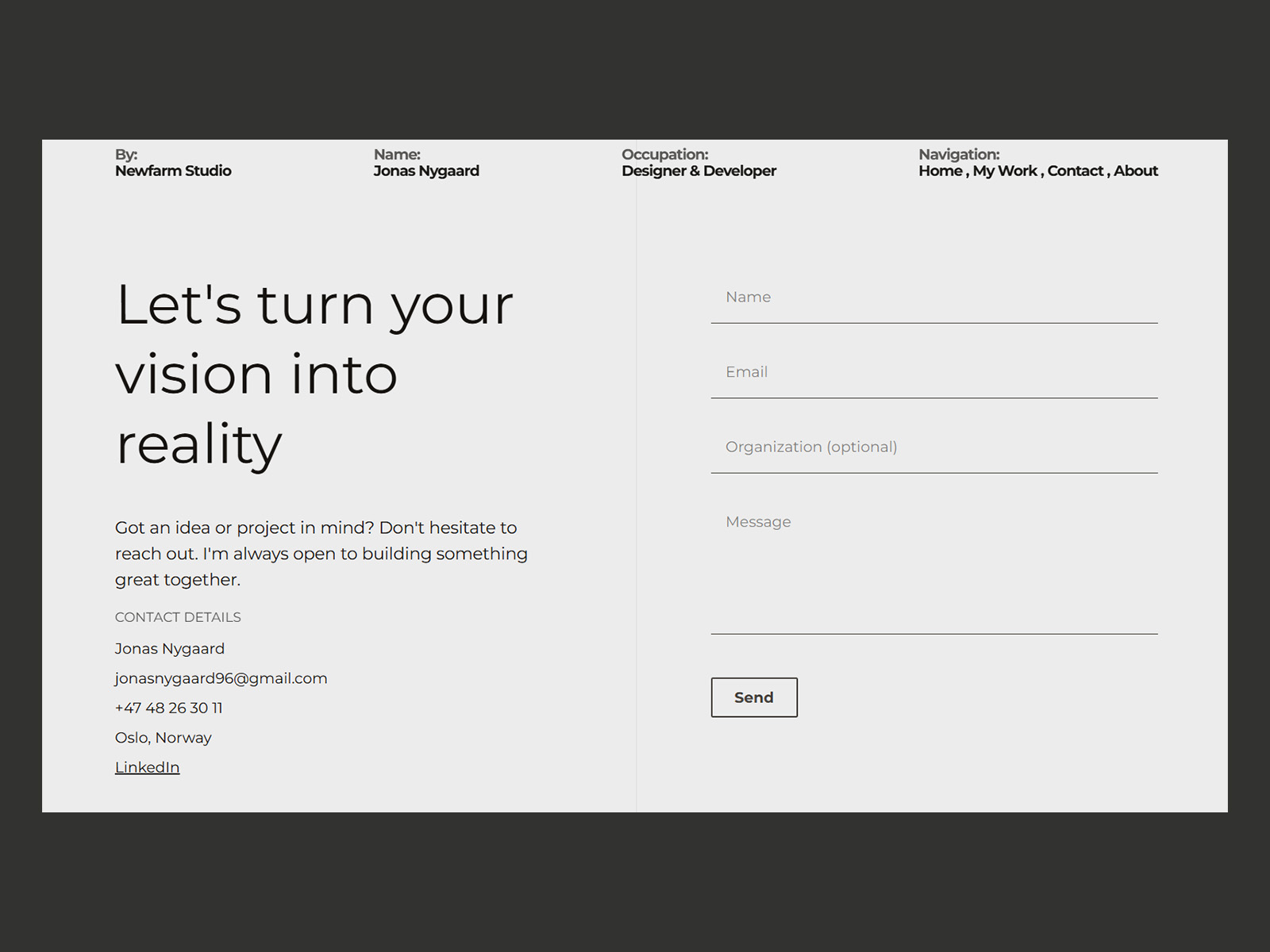This screenshot has height=952, width=1270.
Task: Click inside the Message text area
Action: 933,567
